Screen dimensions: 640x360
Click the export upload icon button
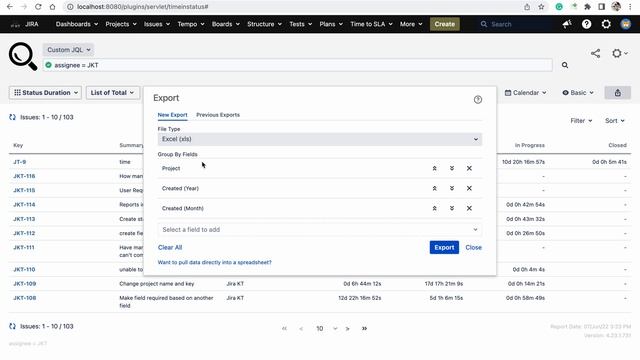coord(618,93)
